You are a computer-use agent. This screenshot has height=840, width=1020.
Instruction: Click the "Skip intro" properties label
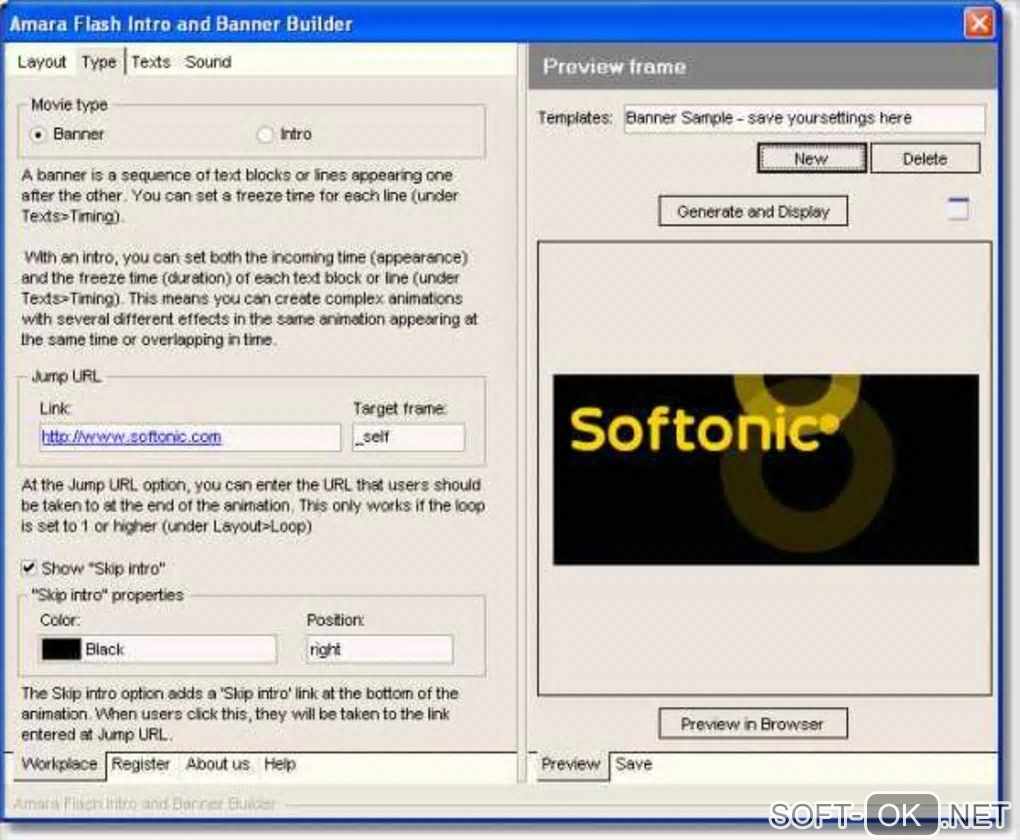(108, 595)
